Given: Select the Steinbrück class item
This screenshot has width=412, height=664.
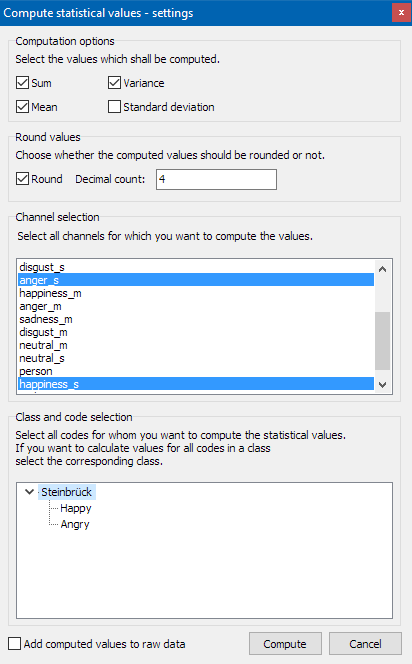Looking at the screenshot, I should (x=66, y=492).
